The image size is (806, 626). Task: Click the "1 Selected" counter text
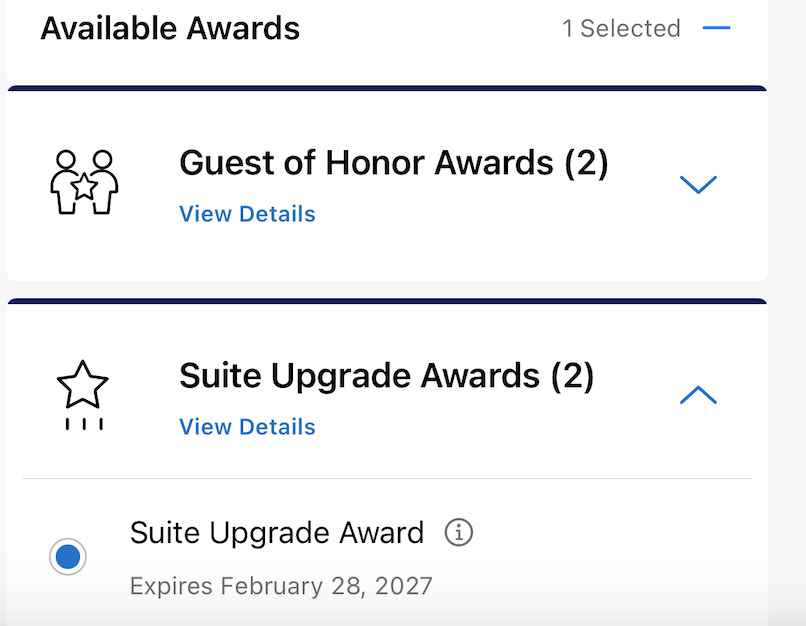click(x=621, y=28)
